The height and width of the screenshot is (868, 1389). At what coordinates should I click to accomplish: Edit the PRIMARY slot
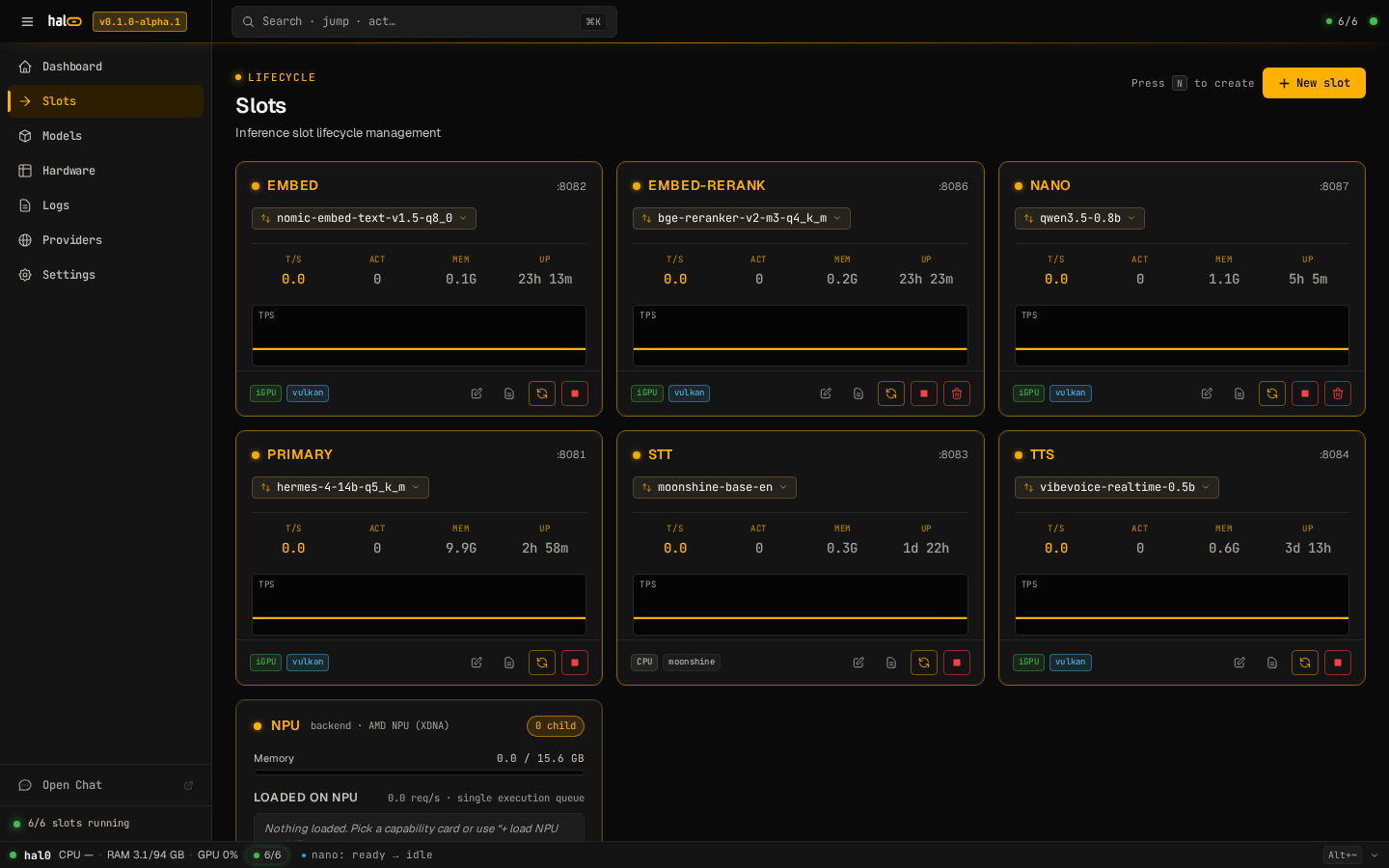477,663
